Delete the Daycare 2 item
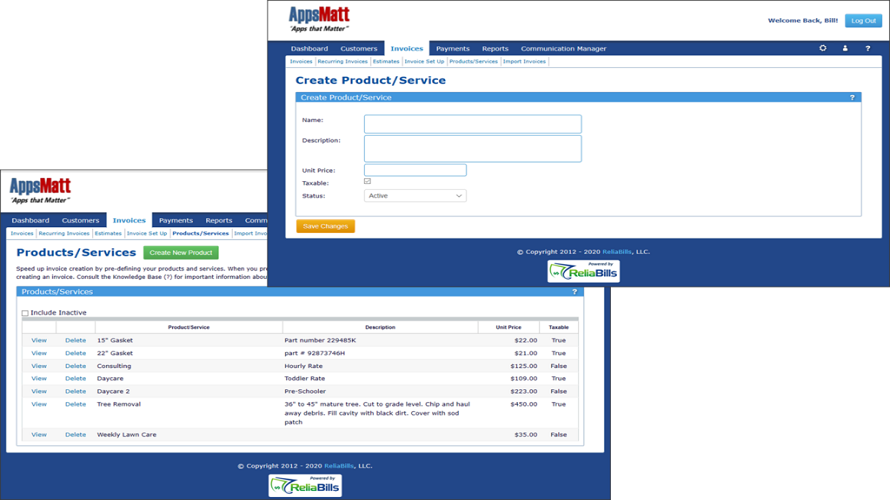 pyautogui.click(x=75, y=392)
